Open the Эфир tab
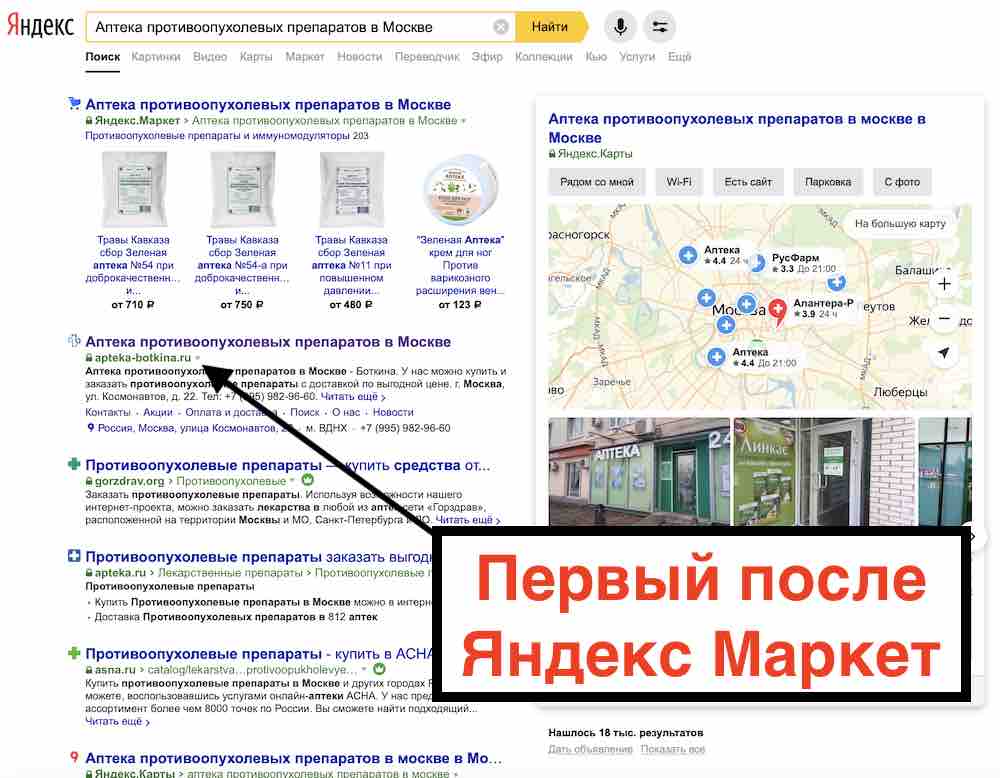 click(x=487, y=57)
